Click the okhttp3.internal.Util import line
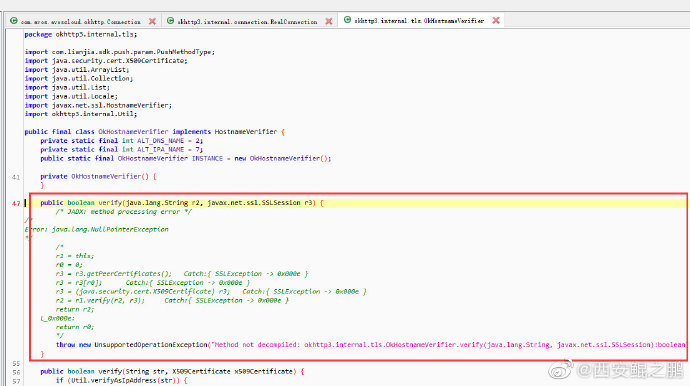 pyautogui.click(x=81, y=114)
